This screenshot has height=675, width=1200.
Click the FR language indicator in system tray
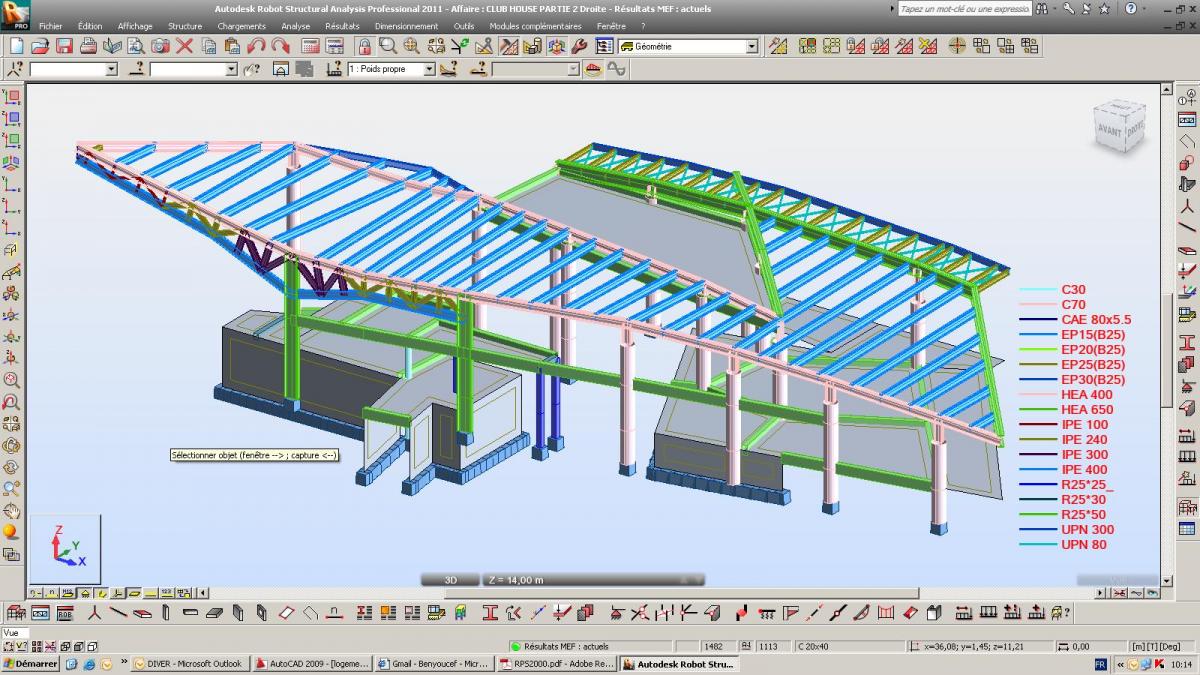tap(1101, 663)
